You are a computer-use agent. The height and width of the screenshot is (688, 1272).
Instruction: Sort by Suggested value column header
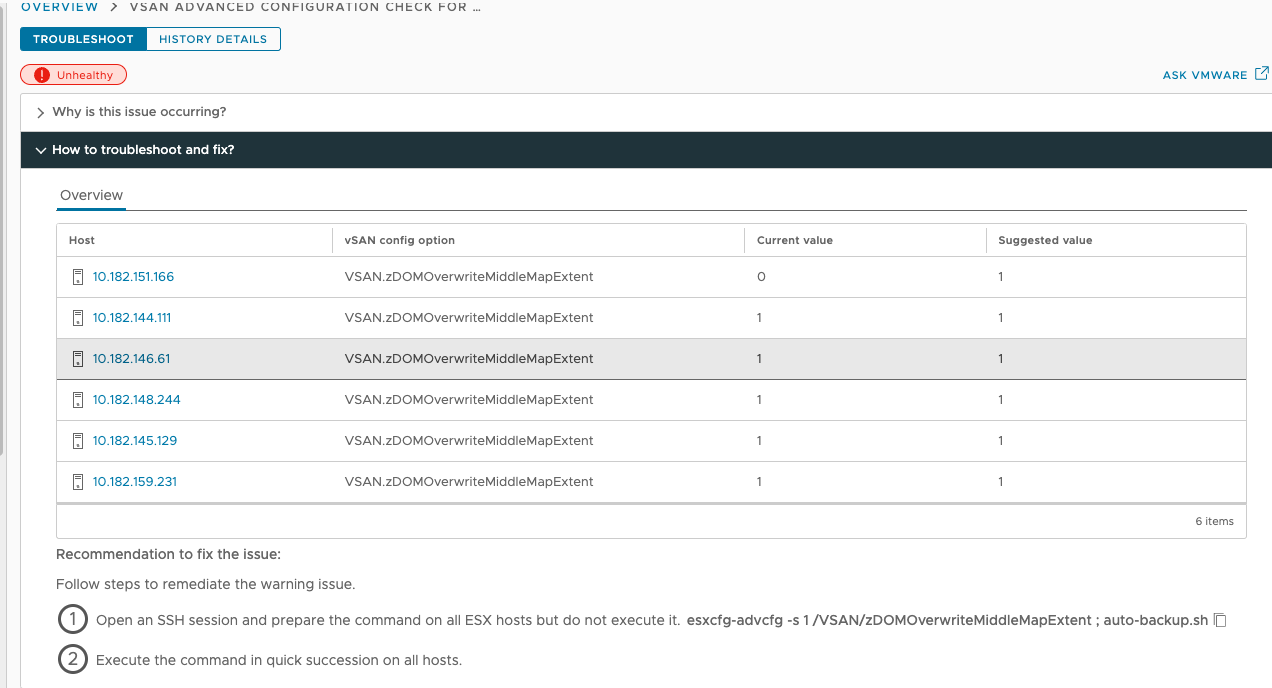click(x=1045, y=240)
